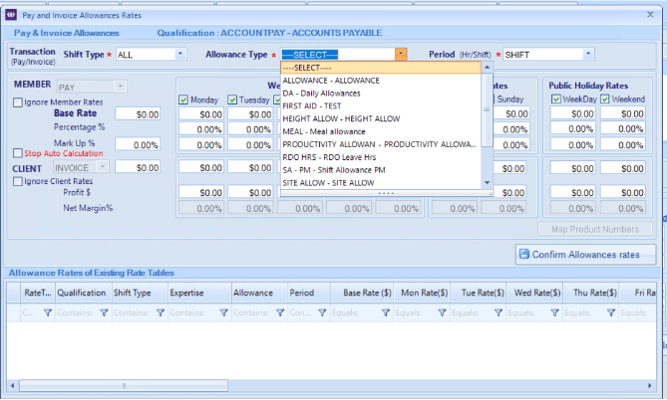Click filter icon in Tue Rate column
The height and width of the screenshot is (400, 667).
(498, 313)
